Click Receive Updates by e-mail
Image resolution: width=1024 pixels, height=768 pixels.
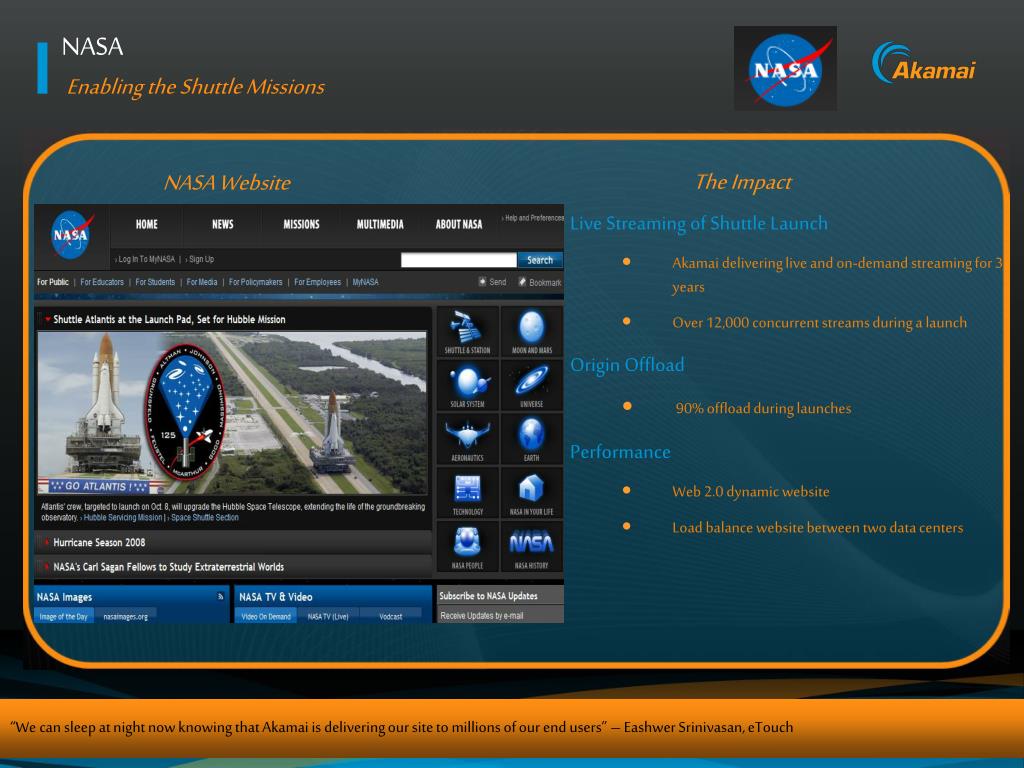pos(482,615)
